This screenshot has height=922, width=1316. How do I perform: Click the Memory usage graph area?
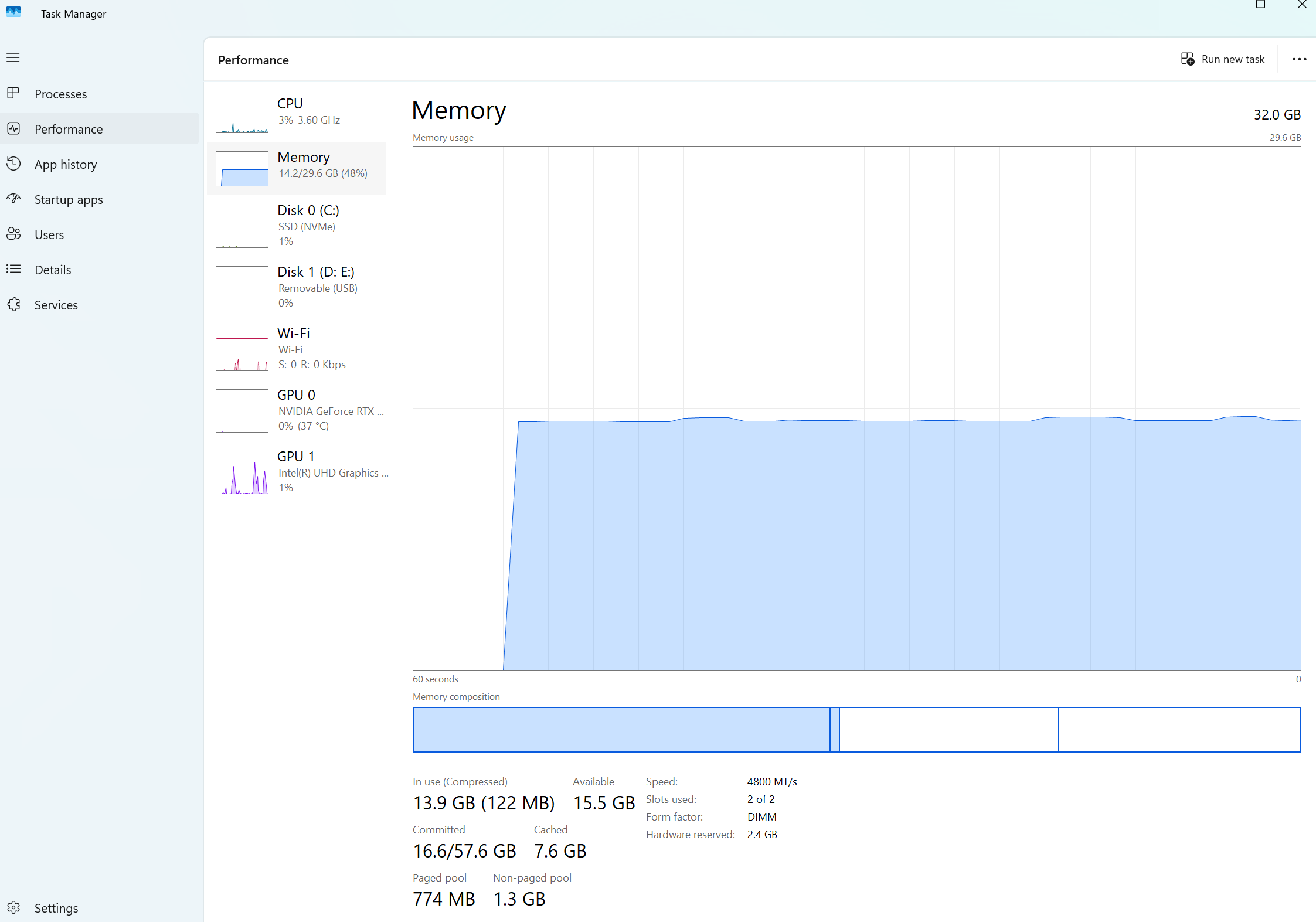856,407
